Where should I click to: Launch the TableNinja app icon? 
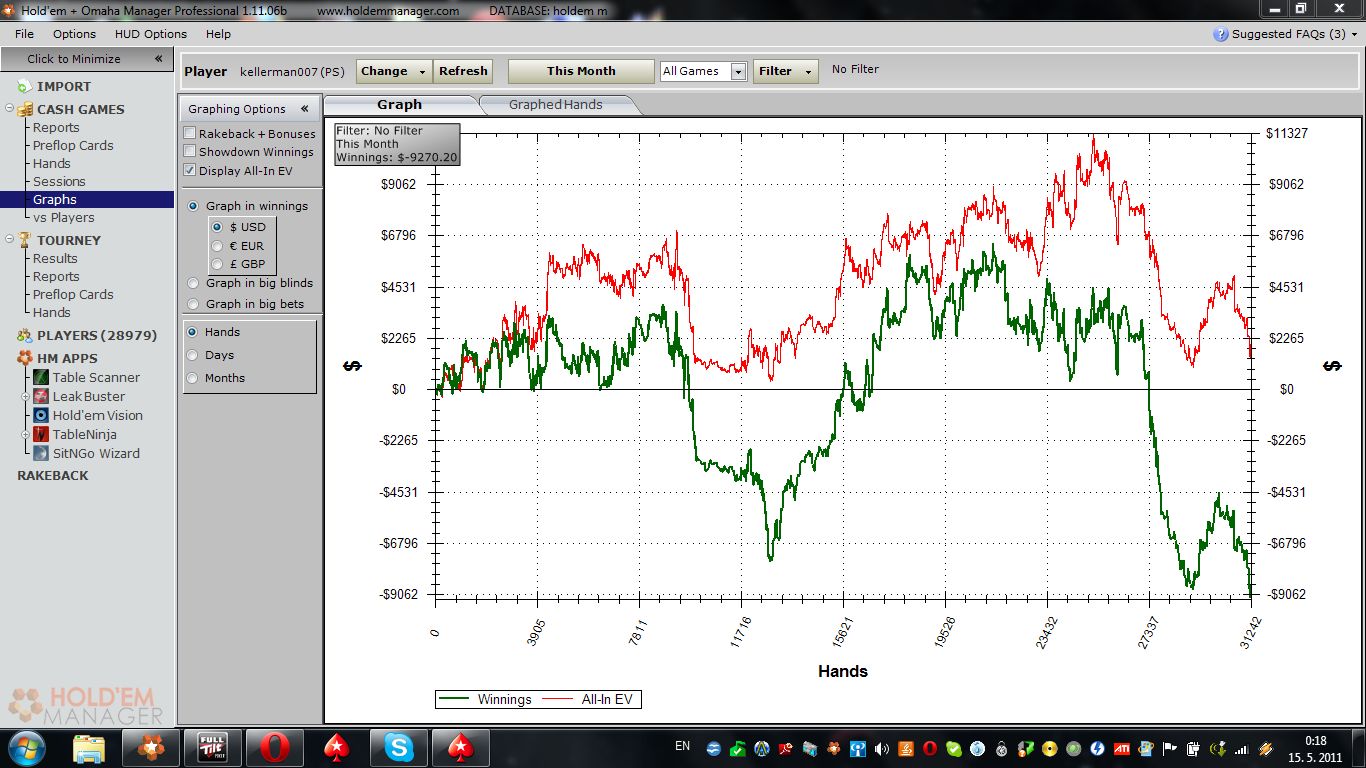(x=41, y=434)
